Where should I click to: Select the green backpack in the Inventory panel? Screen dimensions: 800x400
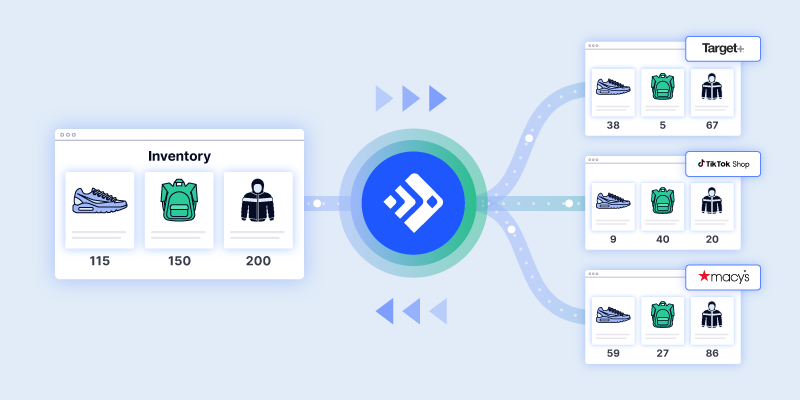pos(179,200)
